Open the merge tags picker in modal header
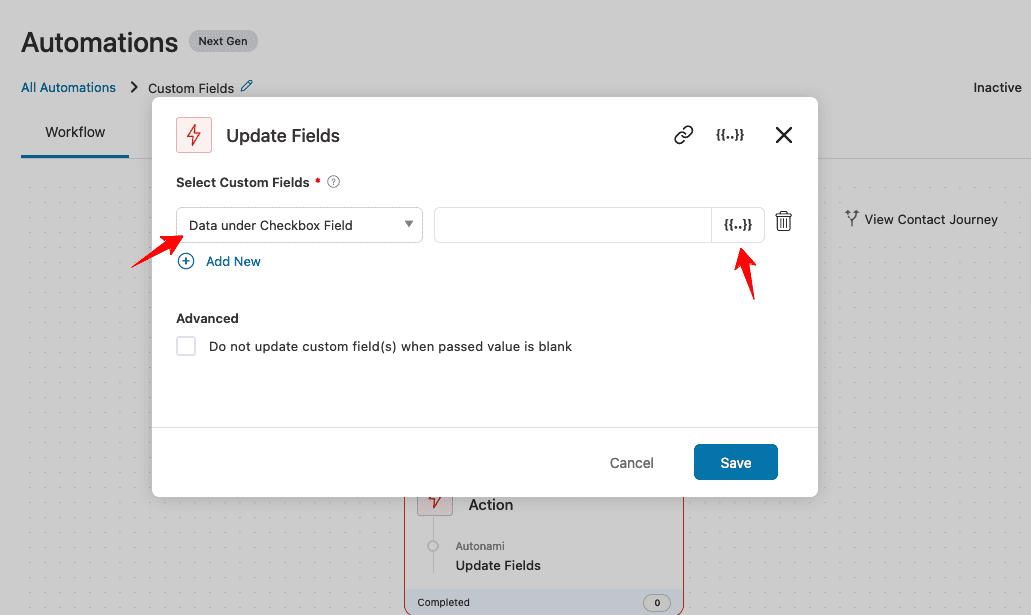This screenshot has height=615, width=1031. [x=731, y=134]
